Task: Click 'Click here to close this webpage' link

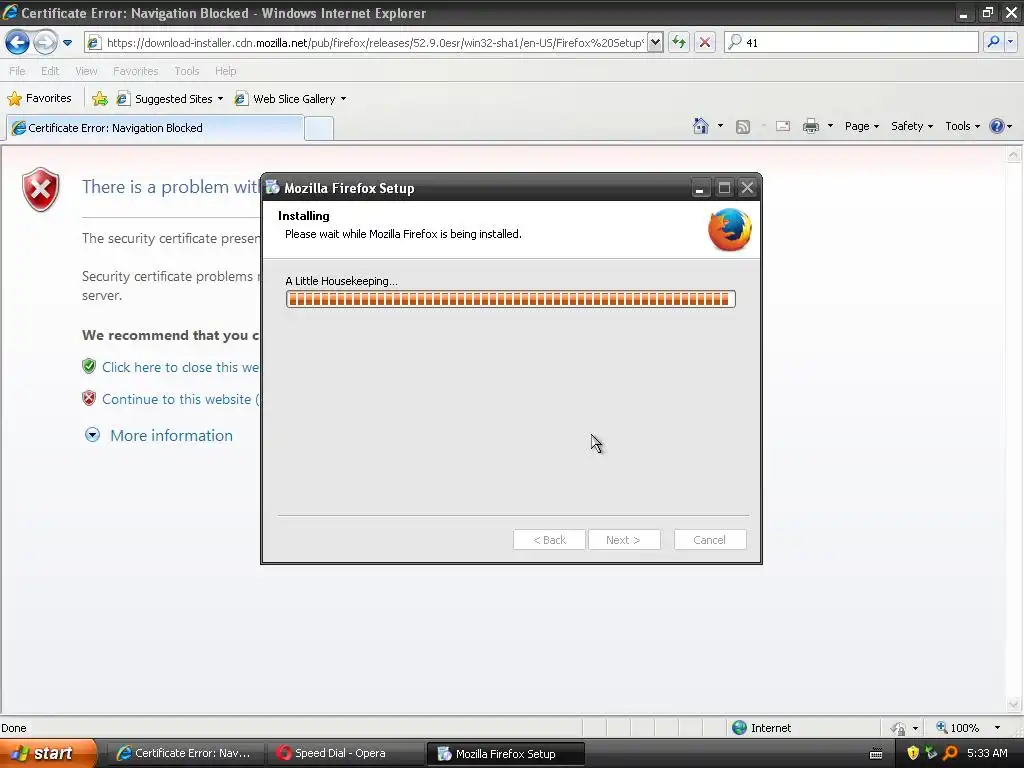Action: point(180,367)
